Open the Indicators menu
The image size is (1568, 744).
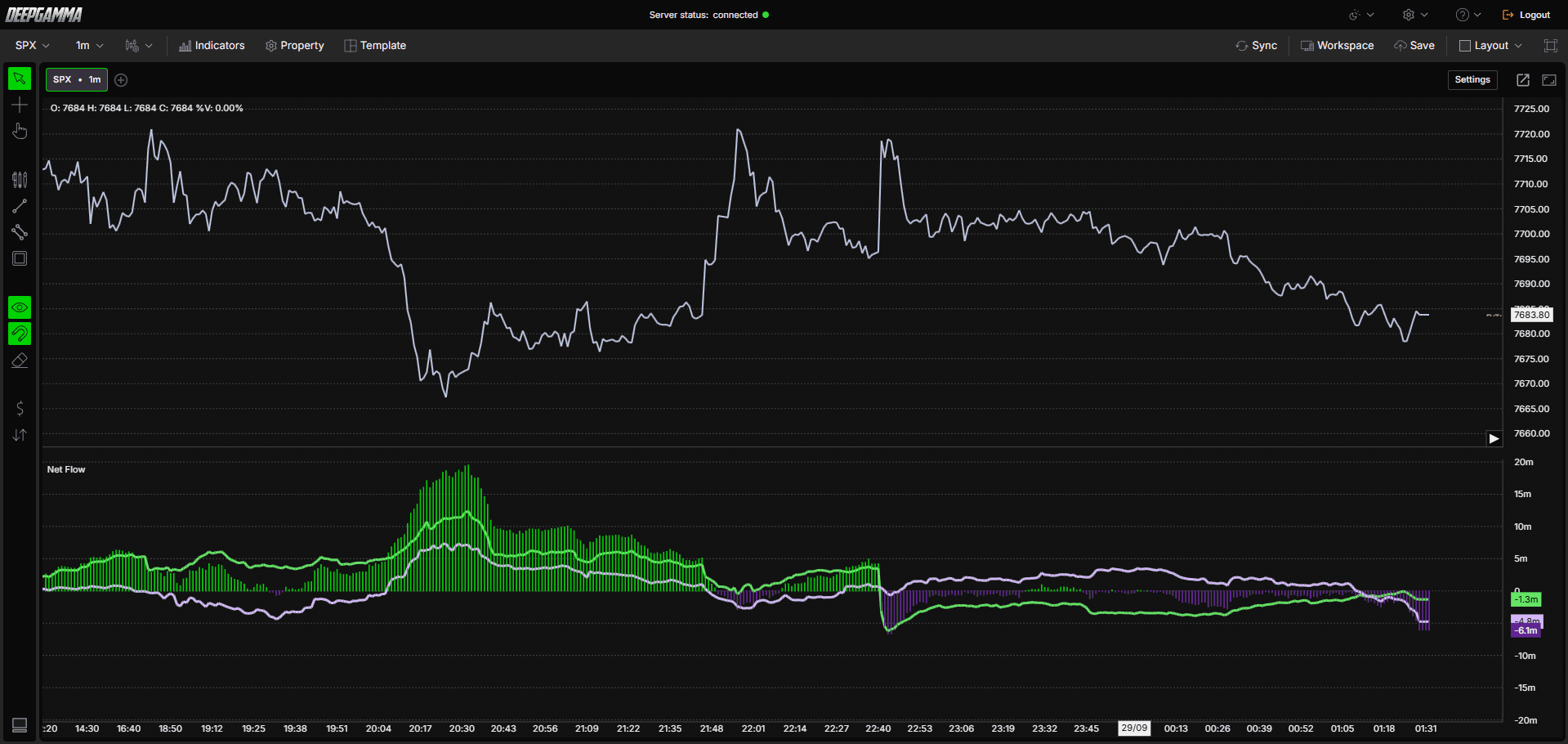(x=212, y=46)
